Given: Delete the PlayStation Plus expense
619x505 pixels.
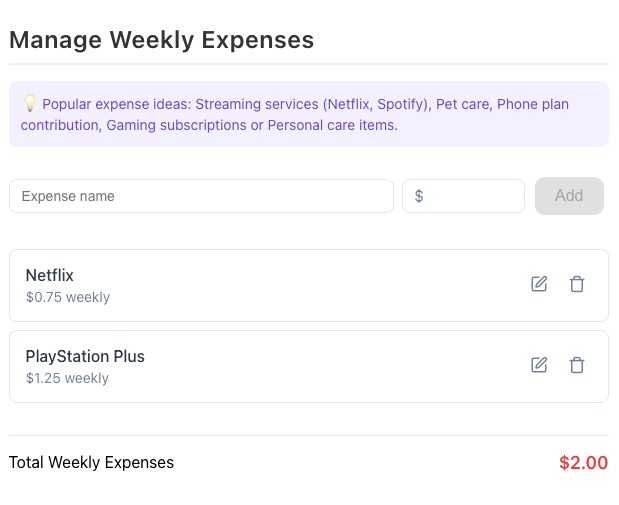Looking at the screenshot, I should (x=577, y=365).
